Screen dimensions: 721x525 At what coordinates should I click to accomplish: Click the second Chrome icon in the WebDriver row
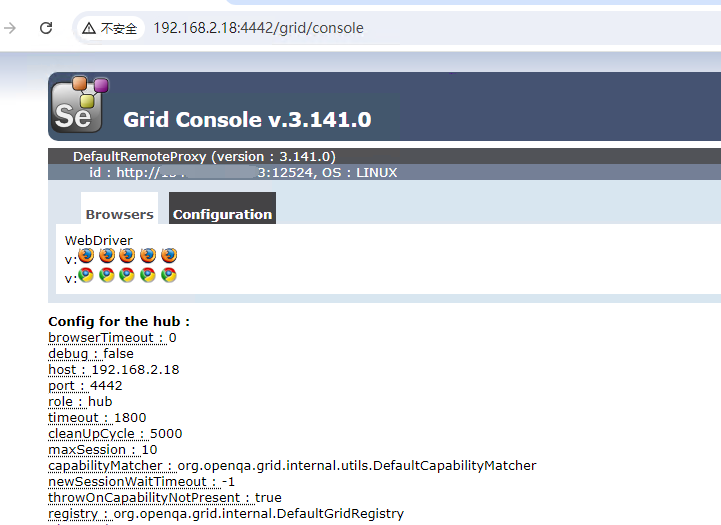tap(107, 275)
